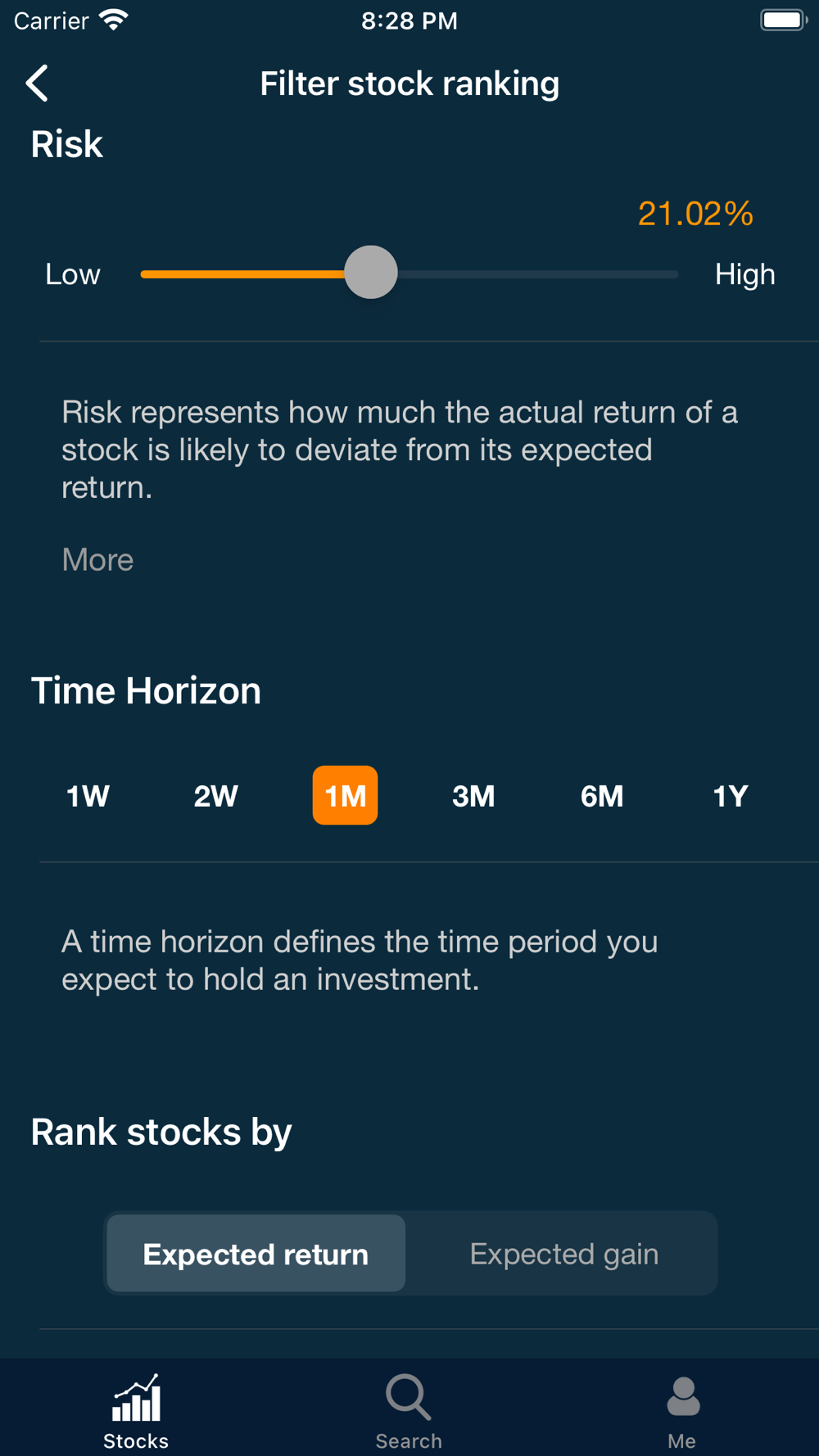Image resolution: width=819 pixels, height=1456 pixels.
Task: Tap the Wi-Fi status icon
Action: tap(113, 20)
